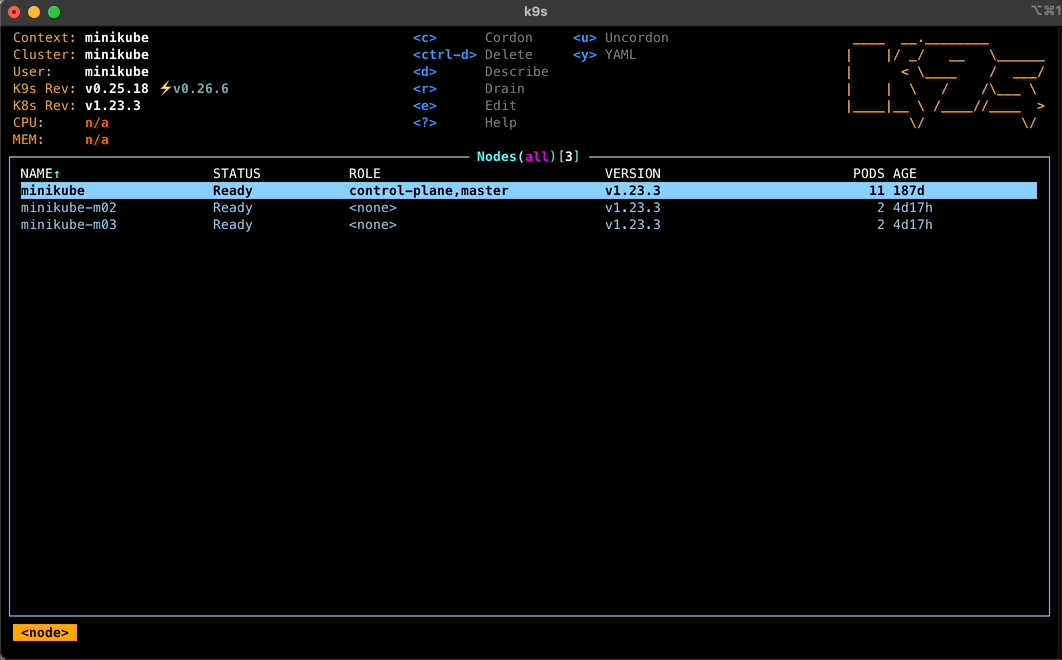Minimize the k9s terminal window
This screenshot has width=1062, height=660.
[34, 12]
